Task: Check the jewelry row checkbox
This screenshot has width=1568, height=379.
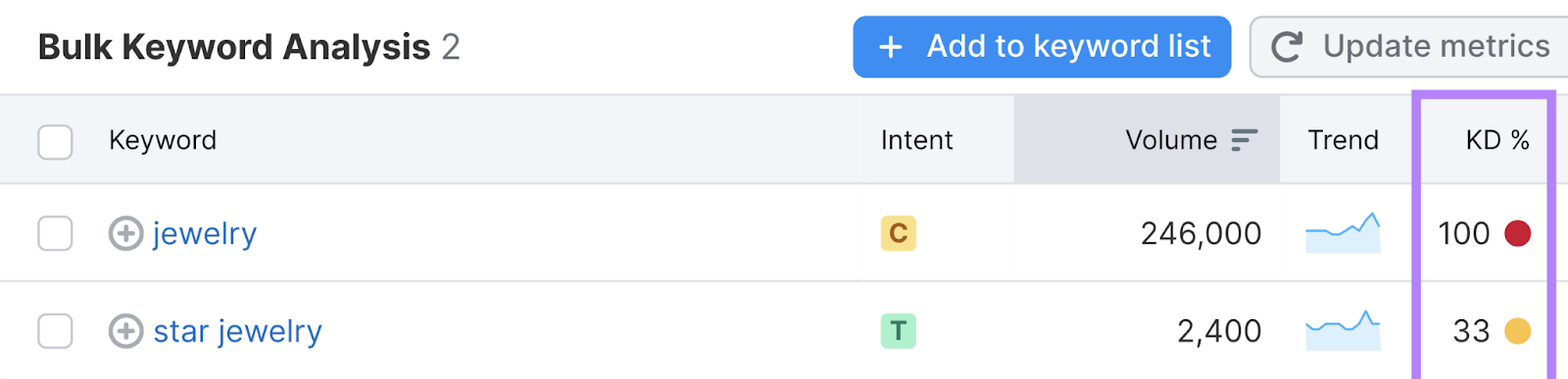Action: pyautogui.click(x=55, y=233)
